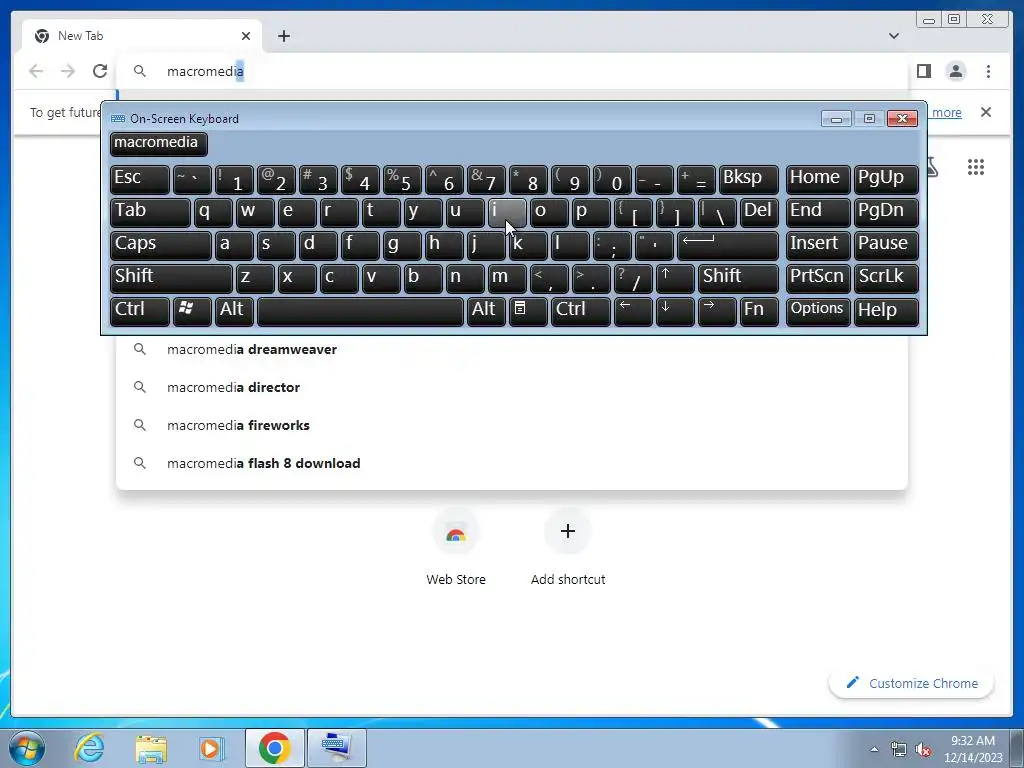
Task: Tap the Enter key on On-Screen Keyboard
Action: (x=728, y=245)
